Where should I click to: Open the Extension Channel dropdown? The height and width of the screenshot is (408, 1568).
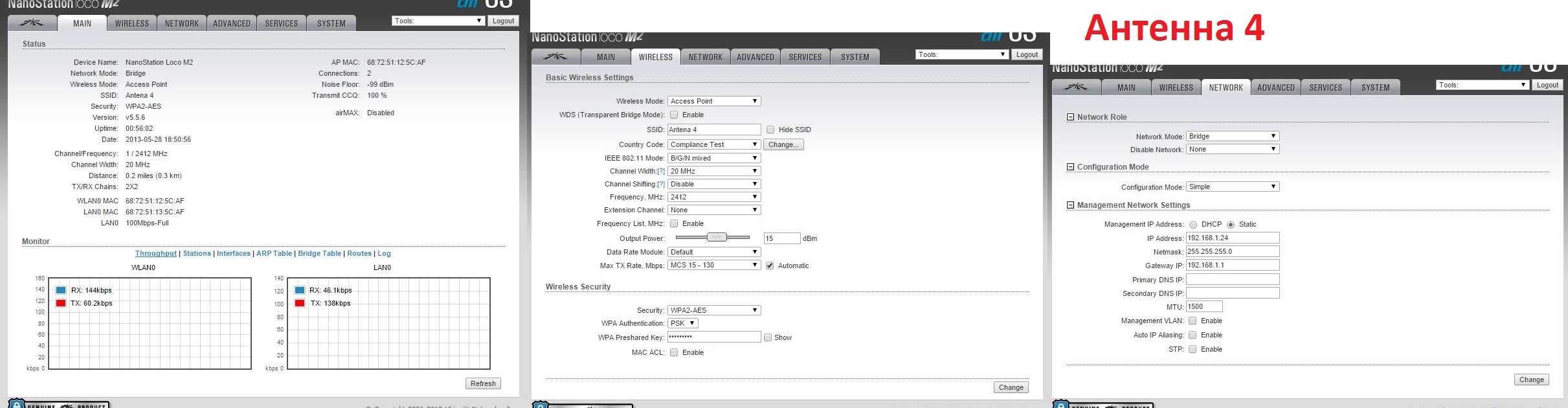pos(714,210)
